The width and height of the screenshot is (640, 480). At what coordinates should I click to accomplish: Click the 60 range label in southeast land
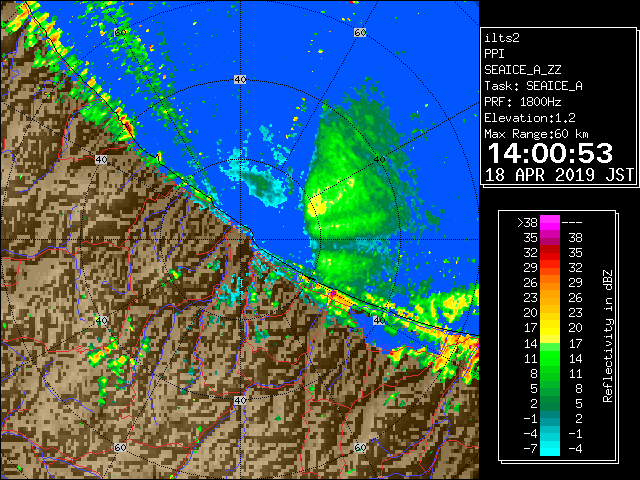point(360,447)
